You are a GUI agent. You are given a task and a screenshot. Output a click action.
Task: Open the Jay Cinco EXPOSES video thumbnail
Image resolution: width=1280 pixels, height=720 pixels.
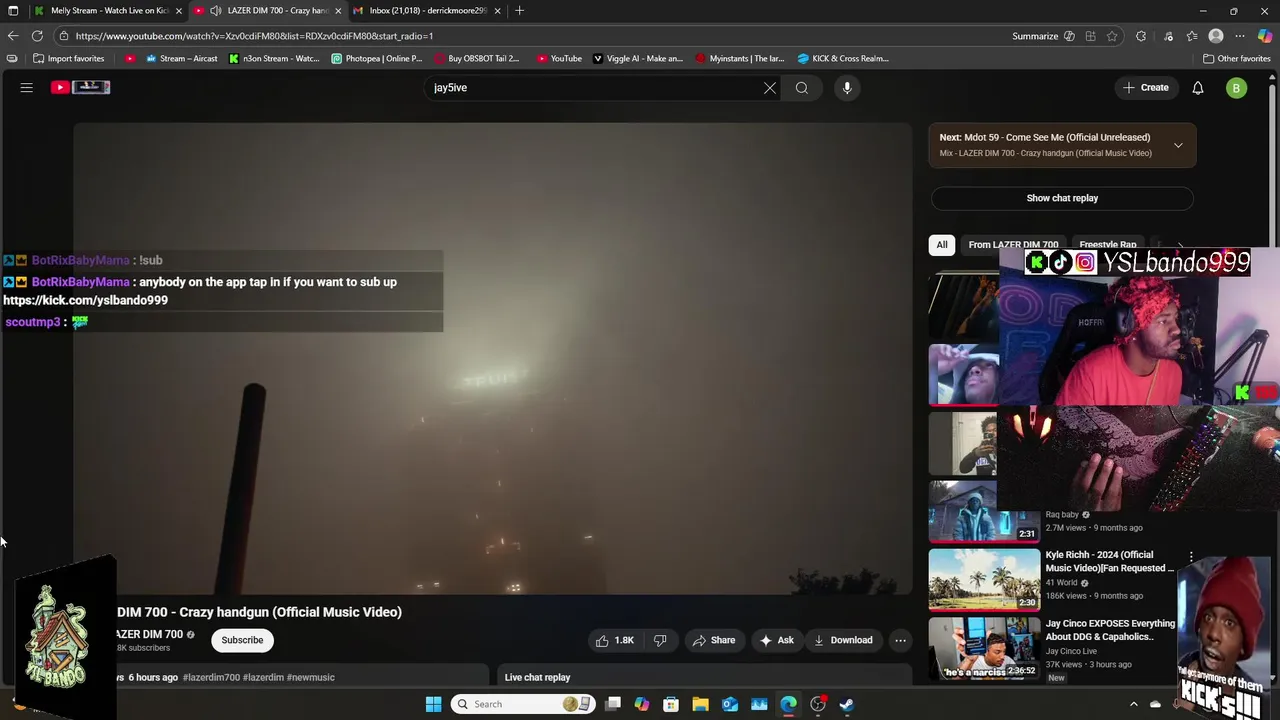pyautogui.click(x=984, y=648)
